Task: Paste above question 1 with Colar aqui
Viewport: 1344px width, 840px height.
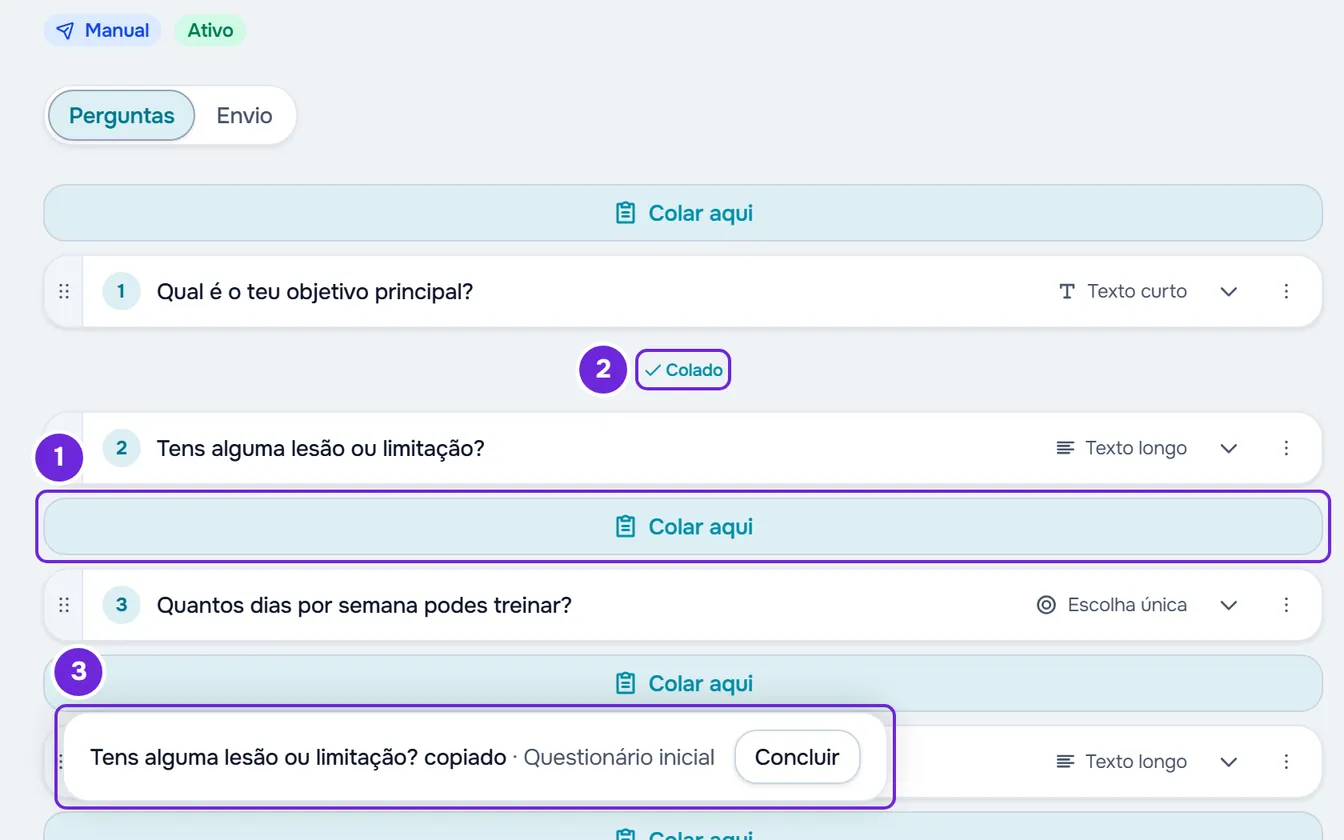Action: click(683, 213)
